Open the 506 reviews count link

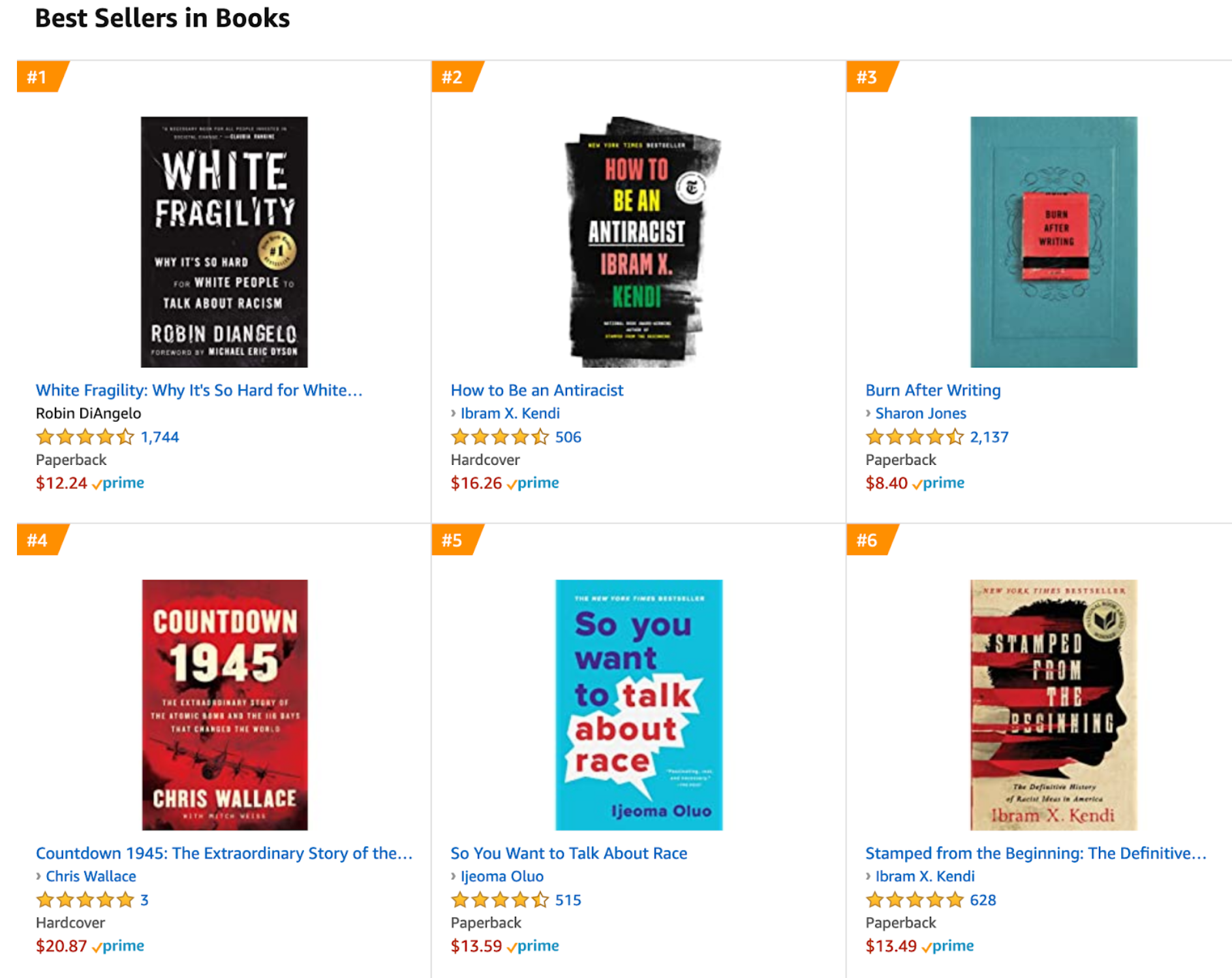(568, 437)
